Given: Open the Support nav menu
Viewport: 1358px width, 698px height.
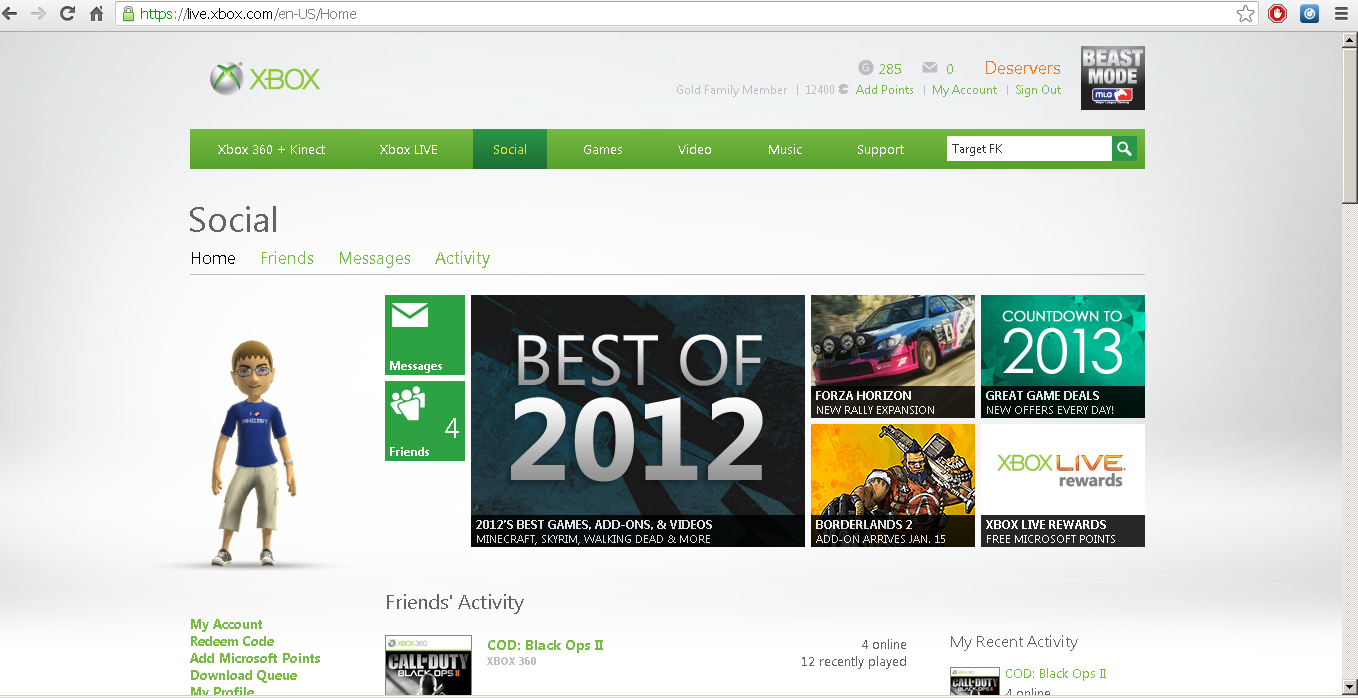Looking at the screenshot, I should 880,150.
